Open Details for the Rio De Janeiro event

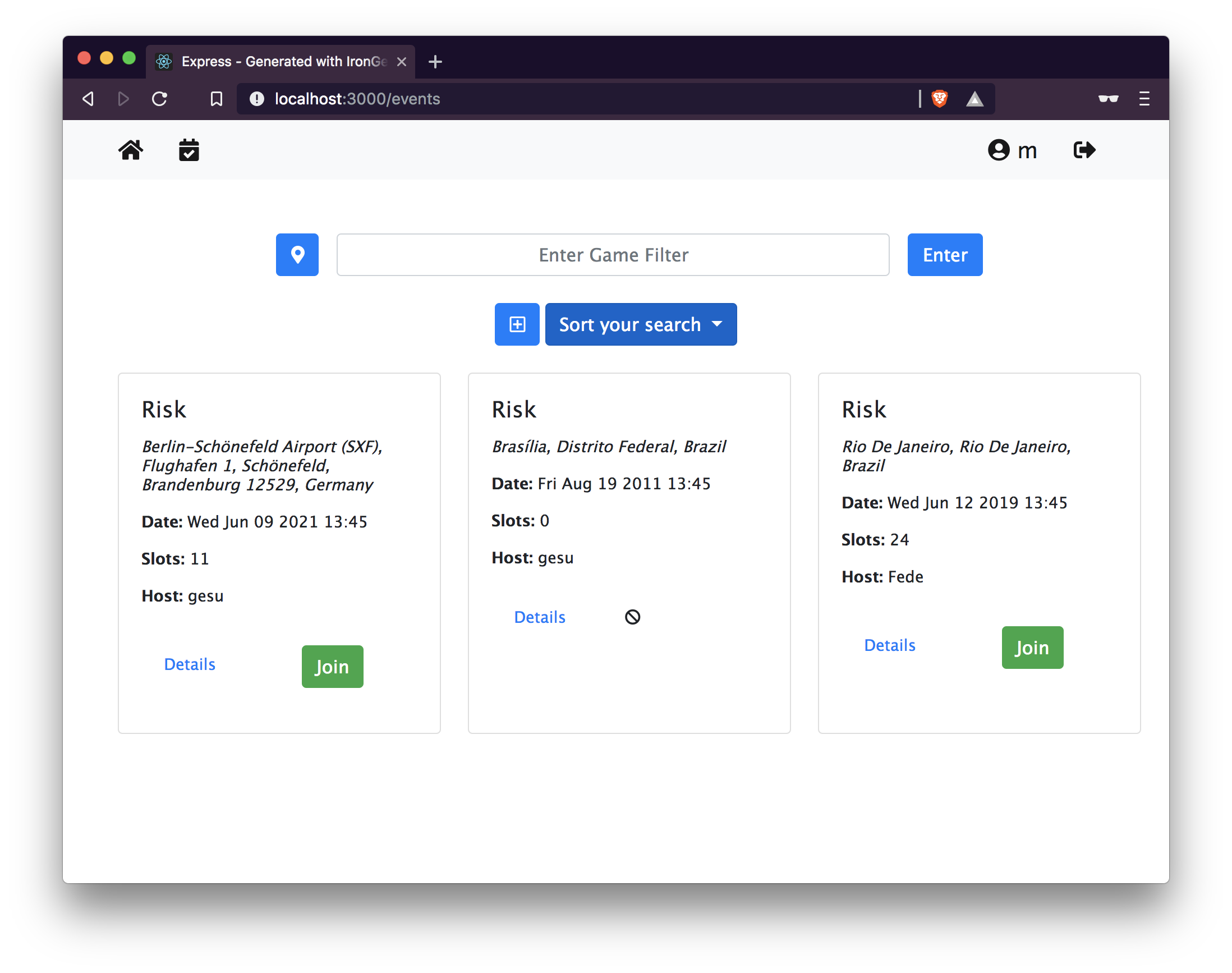[x=890, y=645]
